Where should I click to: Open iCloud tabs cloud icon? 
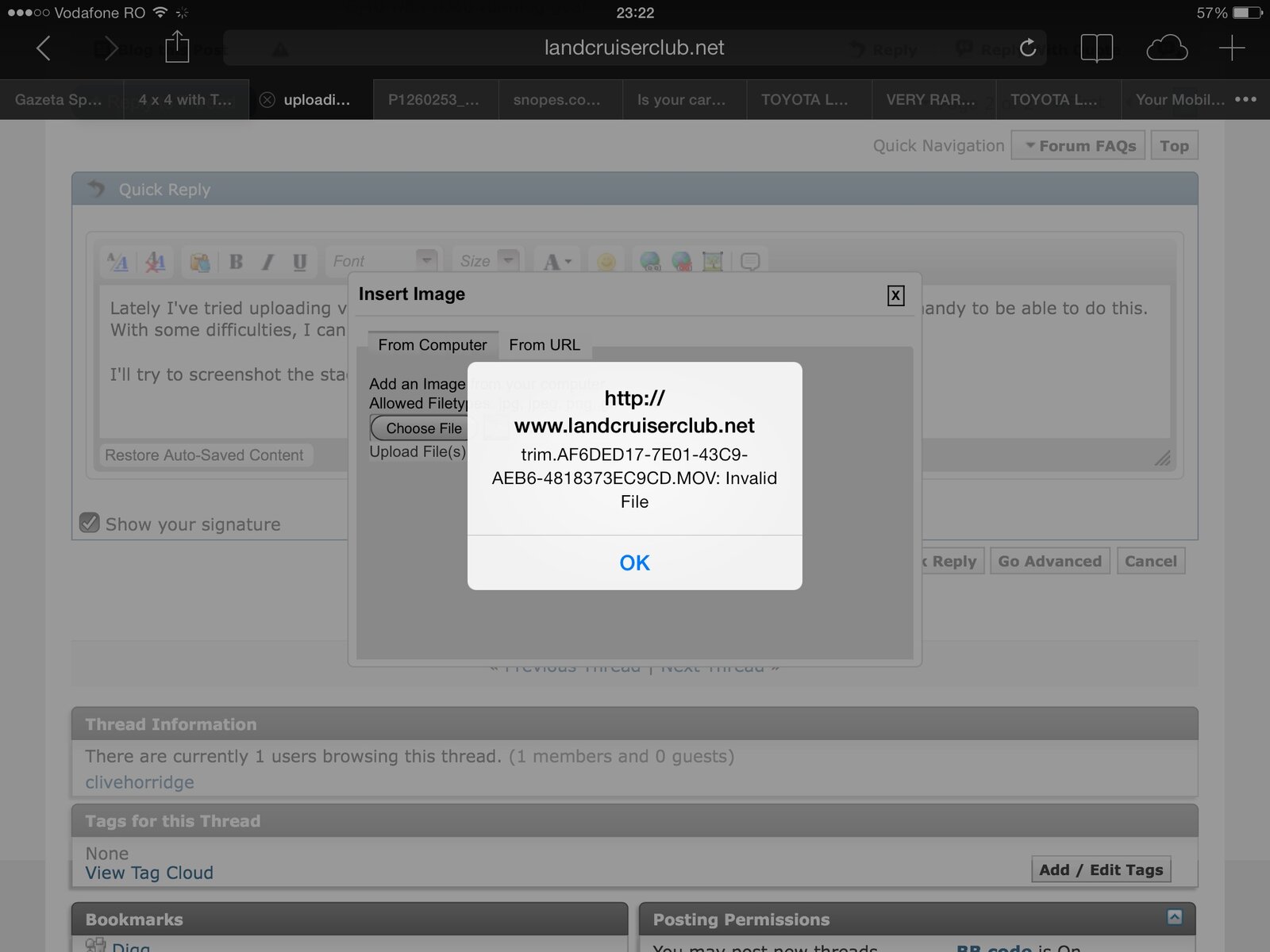pos(1167,48)
